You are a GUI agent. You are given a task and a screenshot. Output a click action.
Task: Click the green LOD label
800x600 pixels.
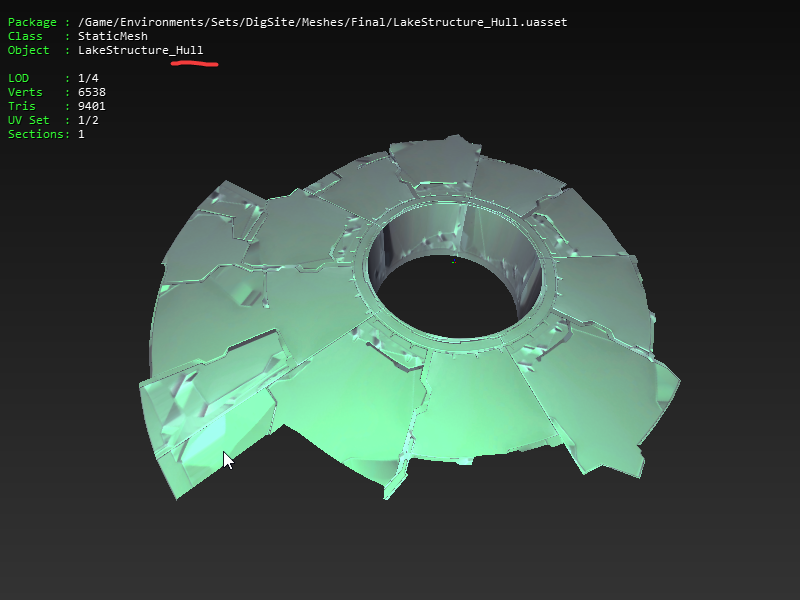click(x=18, y=78)
